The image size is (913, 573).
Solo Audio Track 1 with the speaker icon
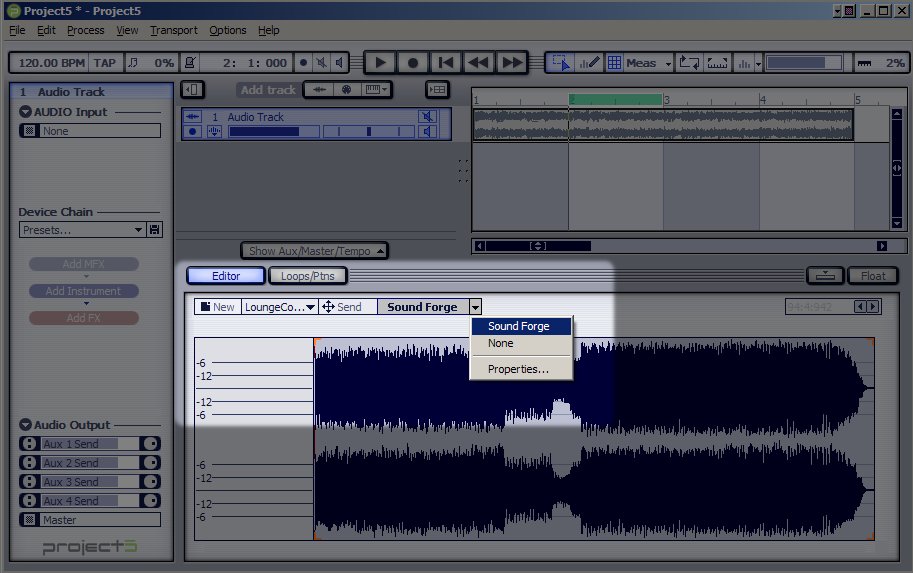[x=427, y=132]
